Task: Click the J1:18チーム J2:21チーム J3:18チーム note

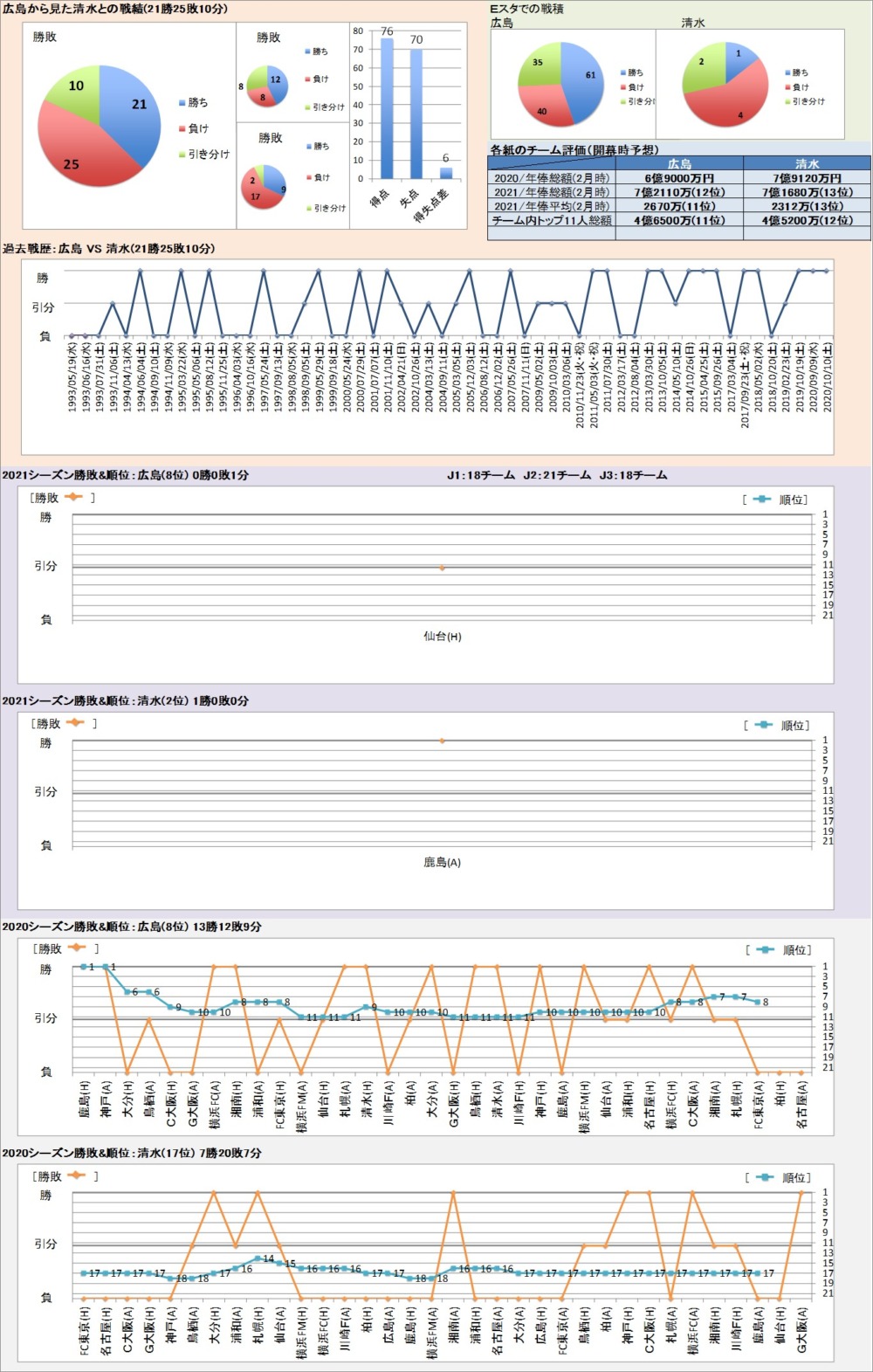Action: coord(557,475)
